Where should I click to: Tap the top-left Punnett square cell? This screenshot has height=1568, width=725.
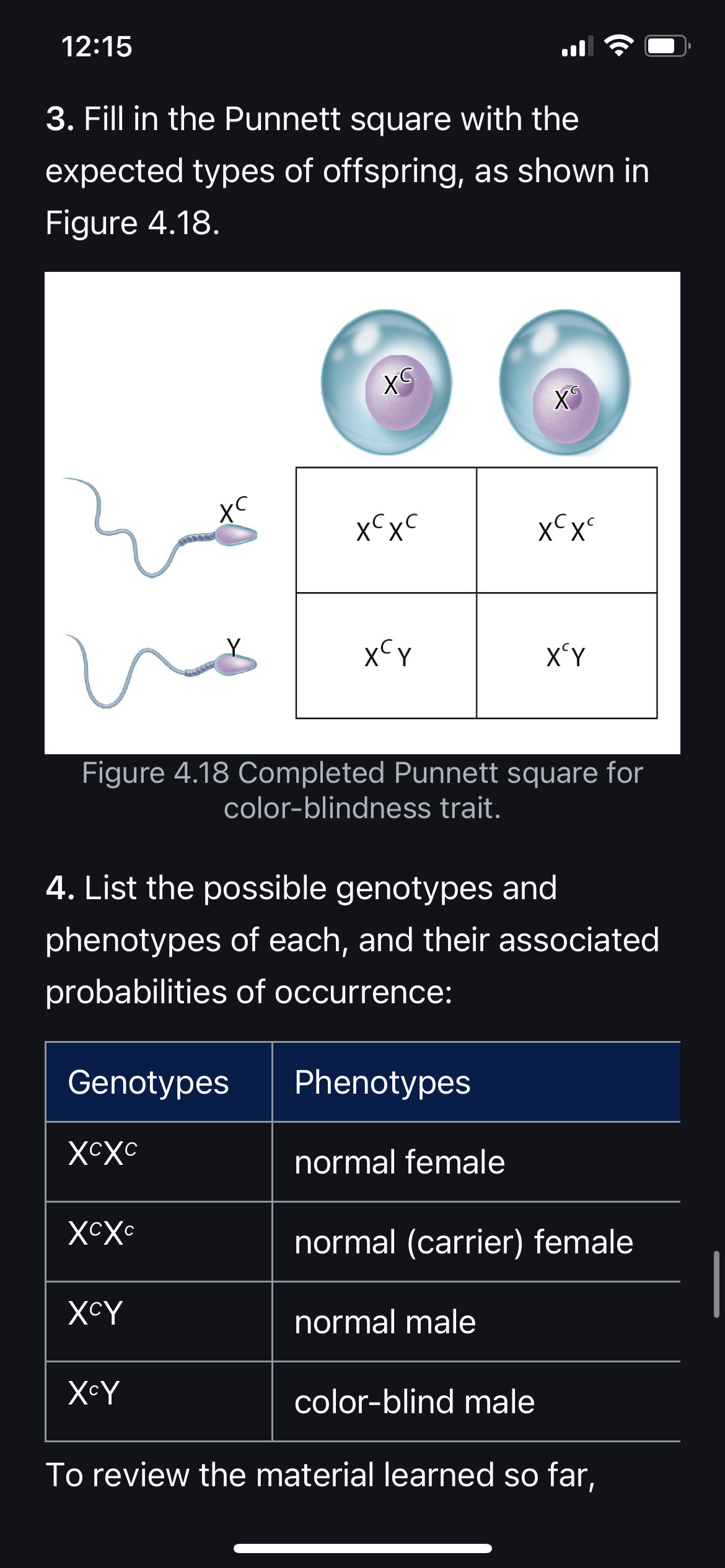(x=386, y=530)
